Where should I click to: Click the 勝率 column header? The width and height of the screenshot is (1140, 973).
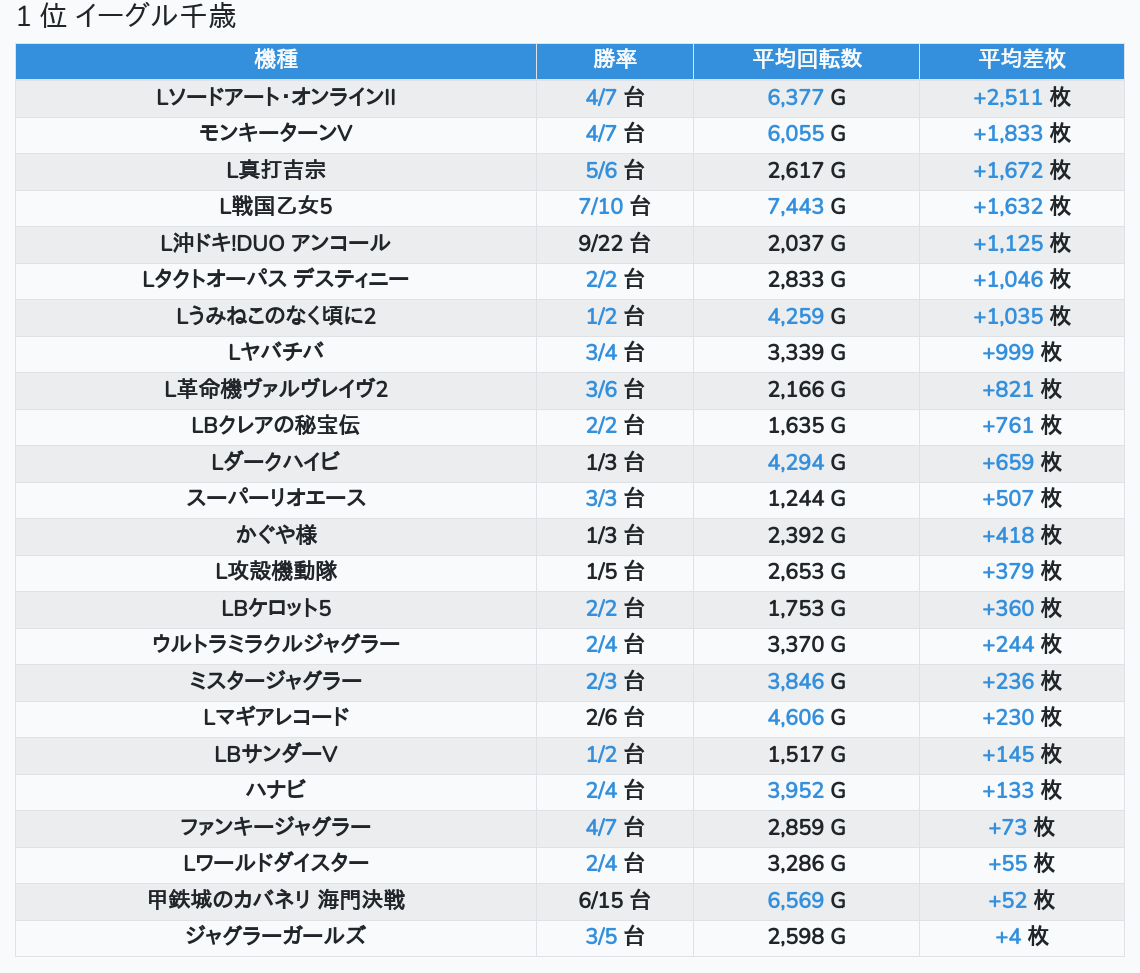(614, 60)
